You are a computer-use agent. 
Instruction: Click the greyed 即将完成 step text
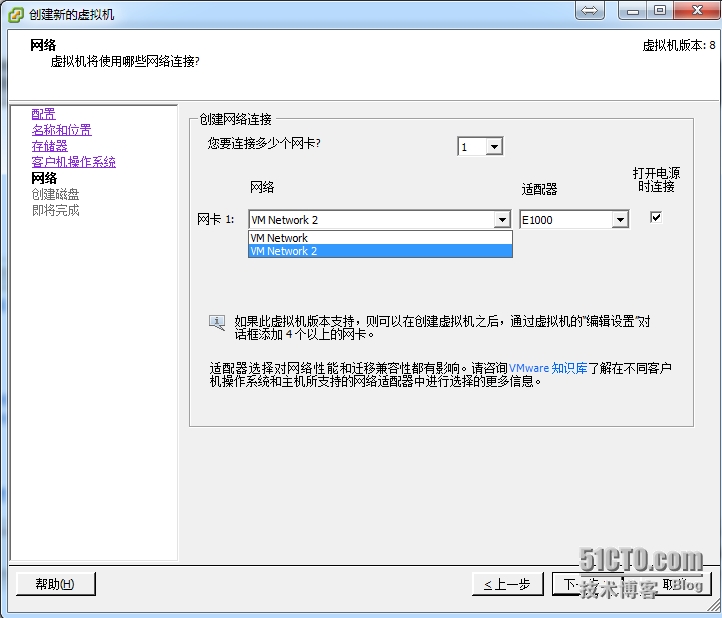coord(55,210)
